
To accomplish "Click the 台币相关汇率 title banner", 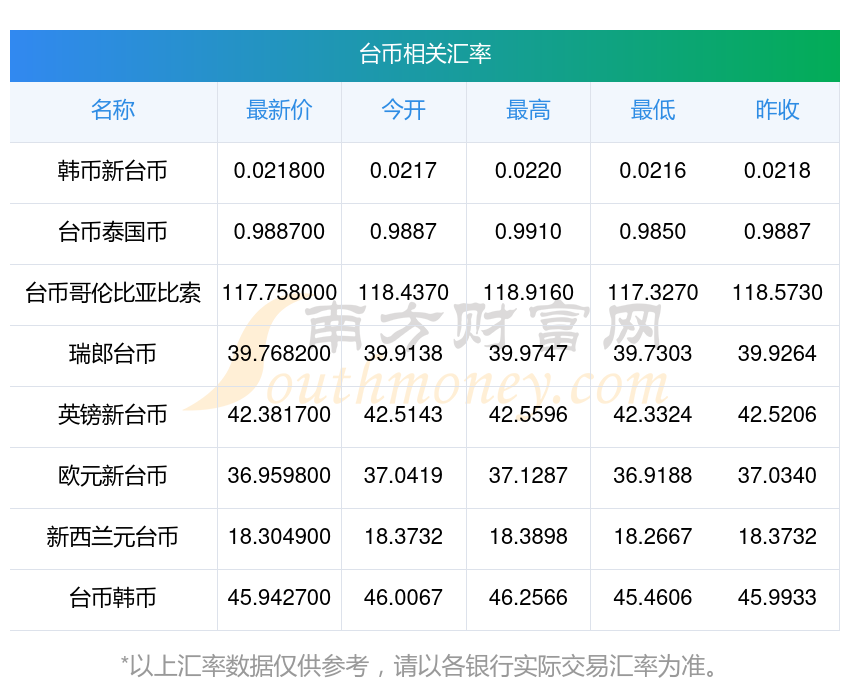I will (x=425, y=54).
